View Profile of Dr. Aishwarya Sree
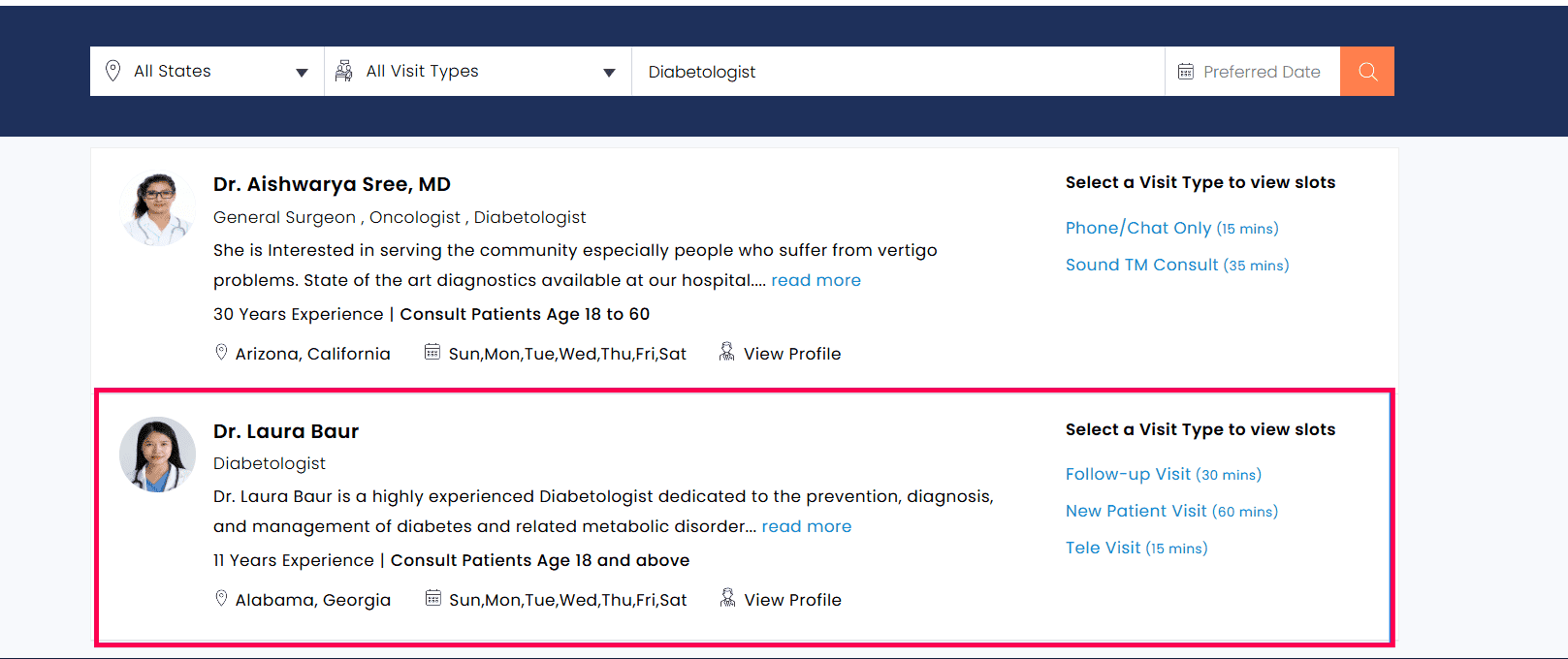Viewport: 1568px width, 659px height. (791, 354)
